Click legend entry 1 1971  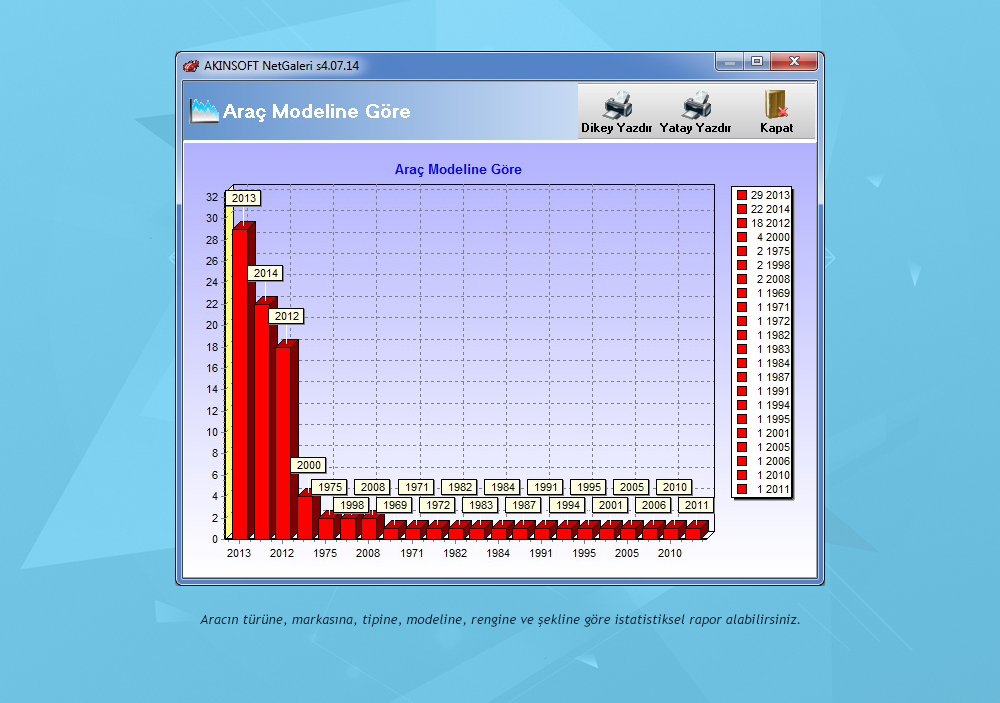coord(763,307)
